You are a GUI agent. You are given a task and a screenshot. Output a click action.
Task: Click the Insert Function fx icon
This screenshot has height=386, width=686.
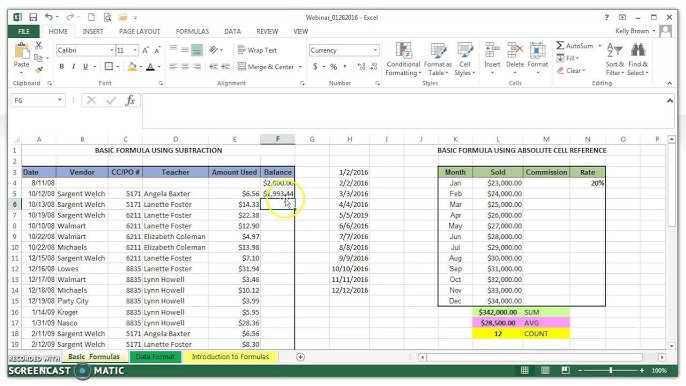(130, 101)
